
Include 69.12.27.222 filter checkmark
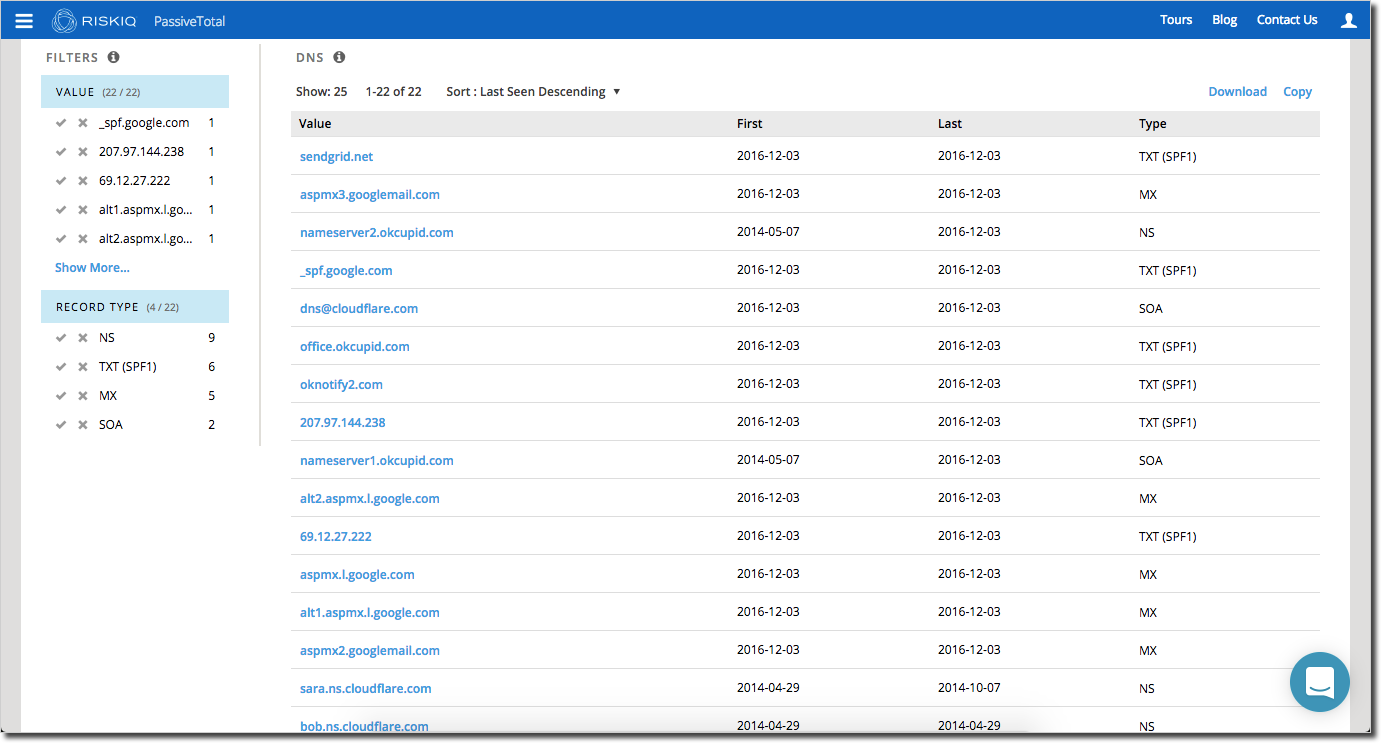[x=61, y=181]
